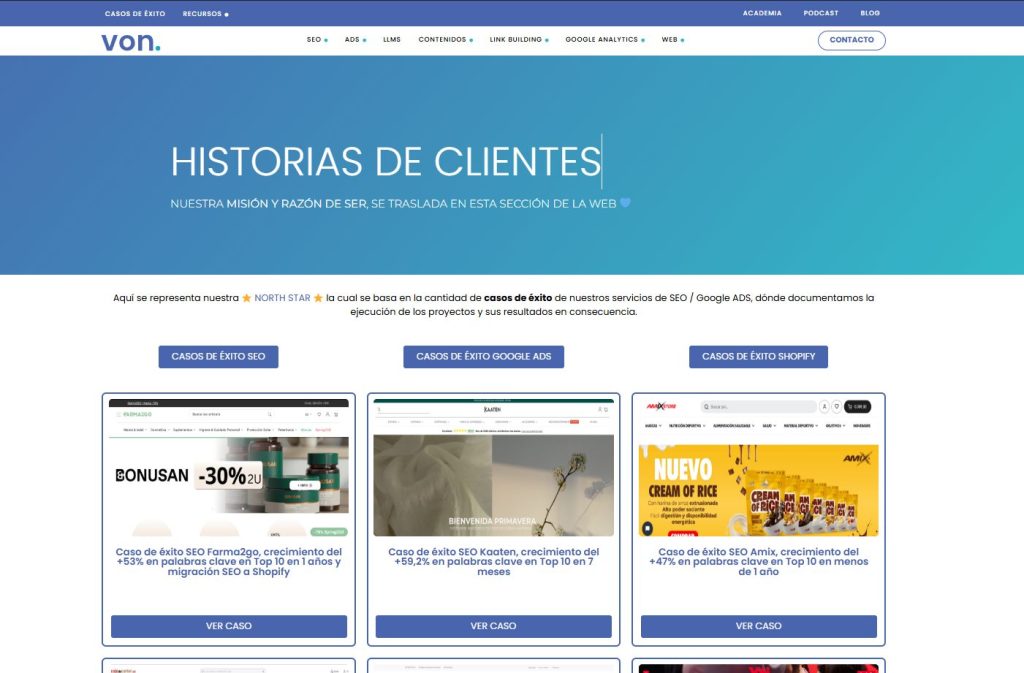Open the Farma2go case thumbnail
This screenshot has width=1024, height=673.
[x=229, y=467]
